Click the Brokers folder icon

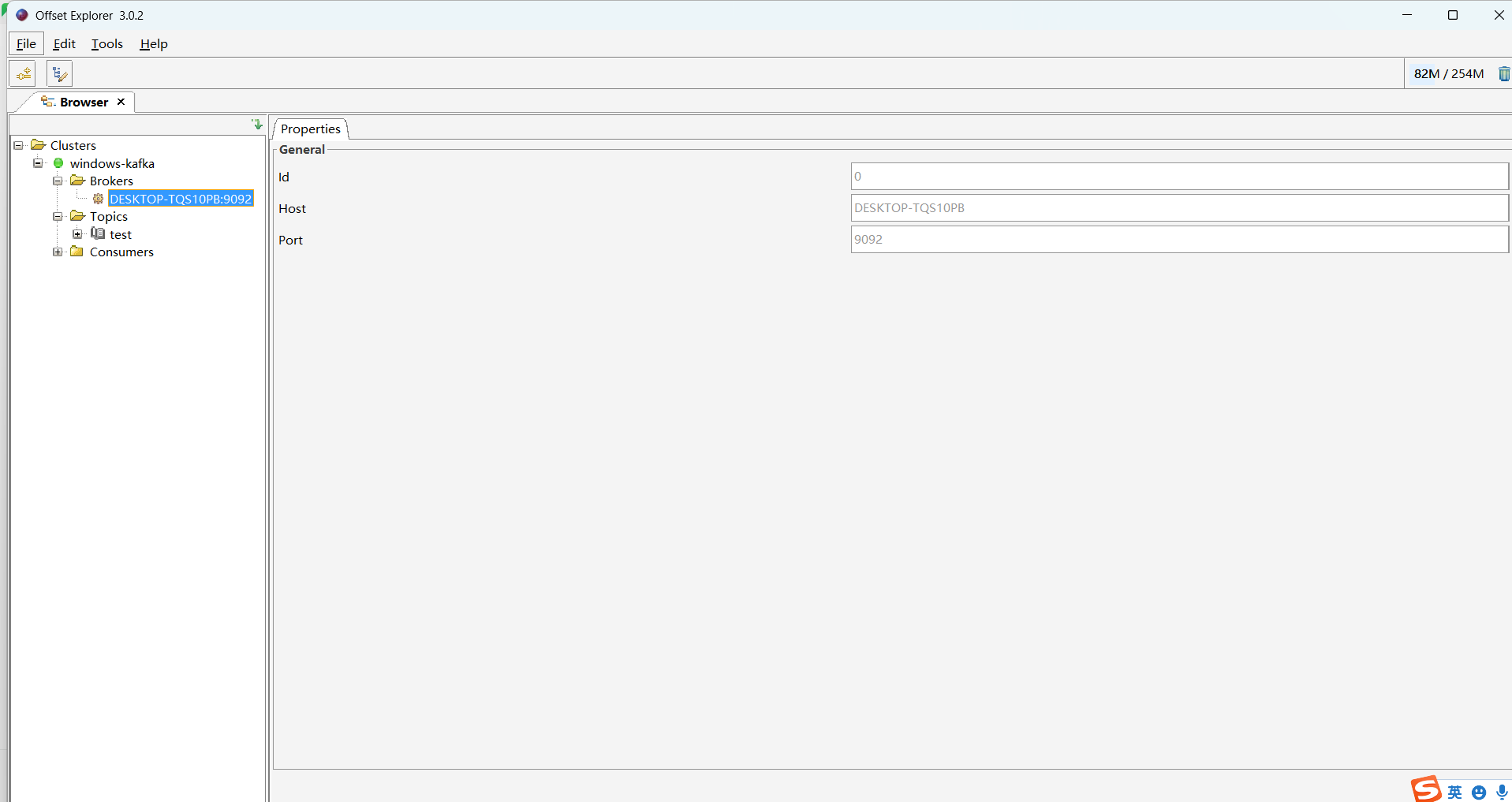click(77, 181)
